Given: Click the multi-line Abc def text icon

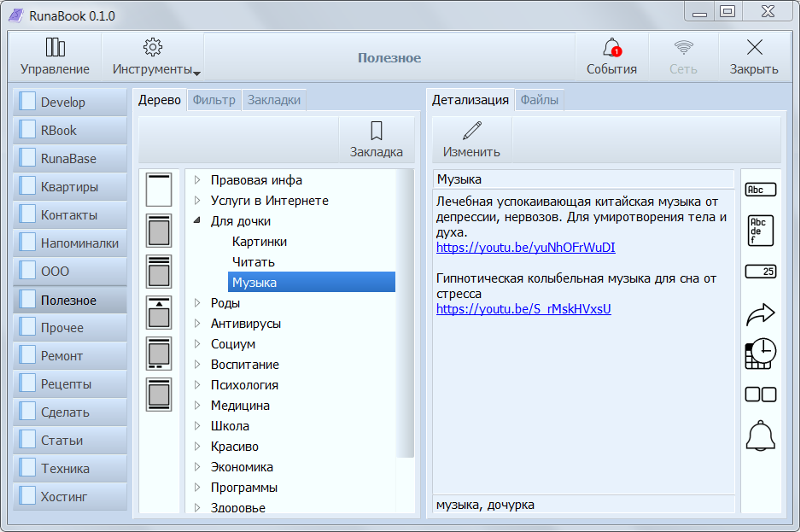Looking at the screenshot, I should (x=760, y=230).
